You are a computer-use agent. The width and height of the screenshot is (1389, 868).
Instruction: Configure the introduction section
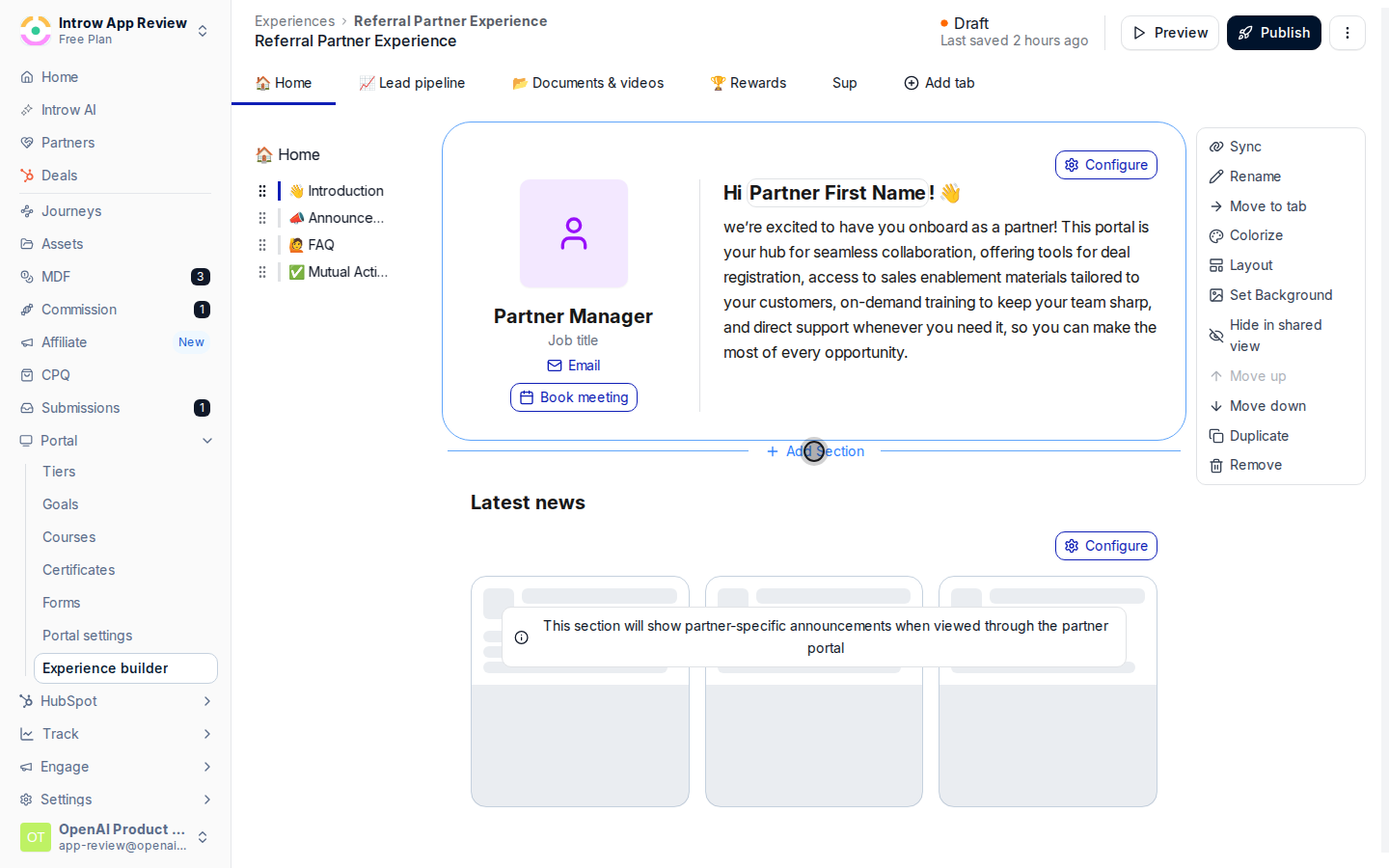[x=1106, y=165]
